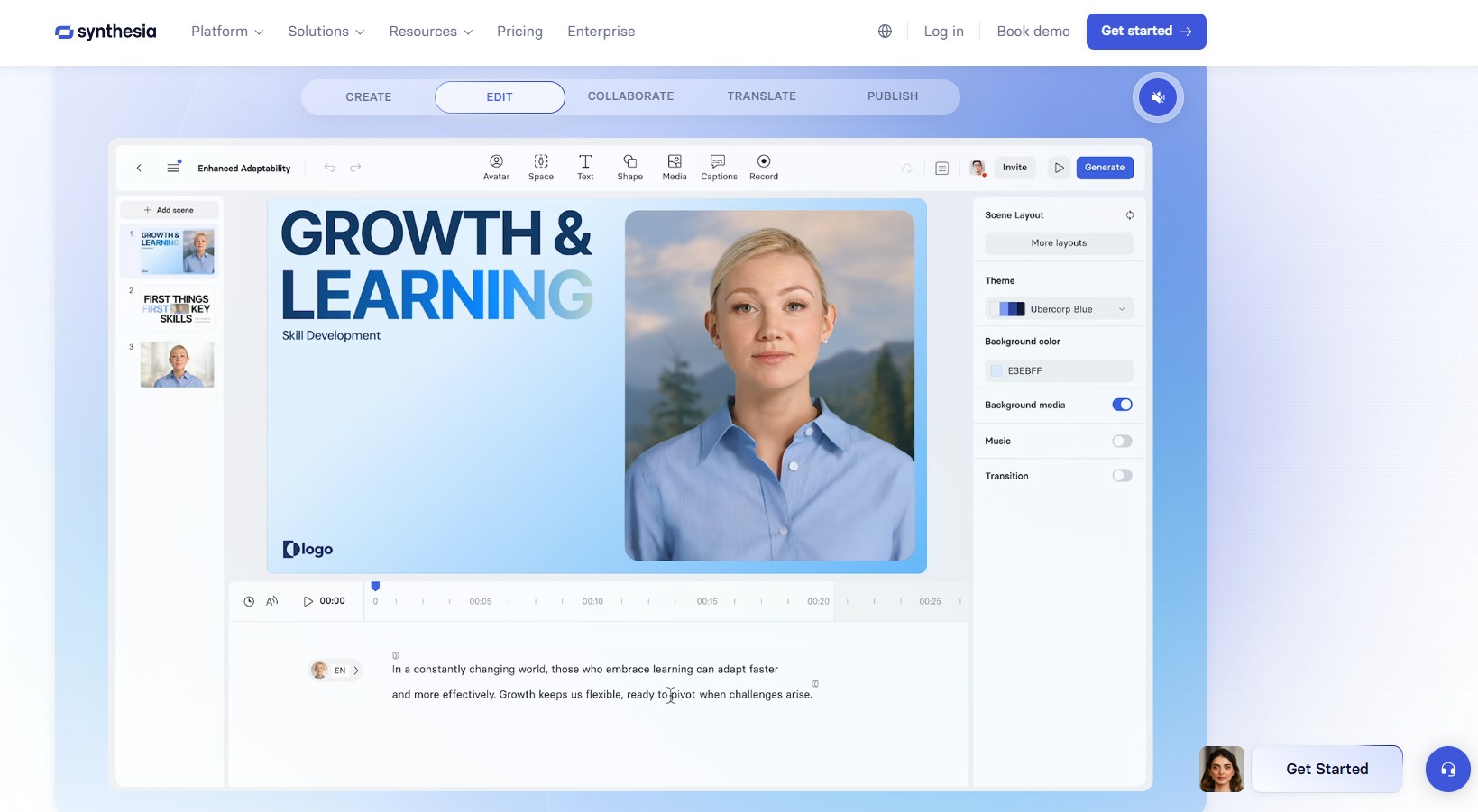The height and width of the screenshot is (812, 1478).
Task: Switch to the COLLABORATE tab
Action: [630, 96]
